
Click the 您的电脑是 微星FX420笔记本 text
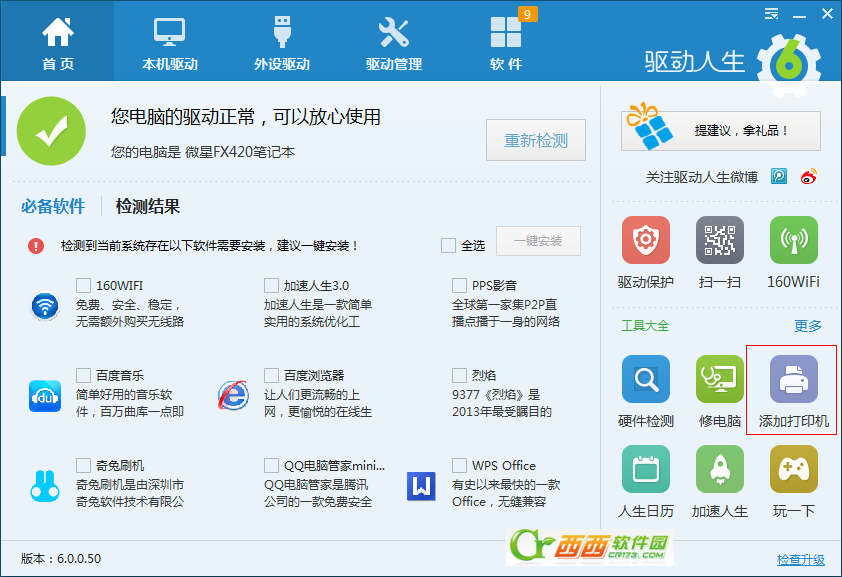pyautogui.click(x=203, y=152)
